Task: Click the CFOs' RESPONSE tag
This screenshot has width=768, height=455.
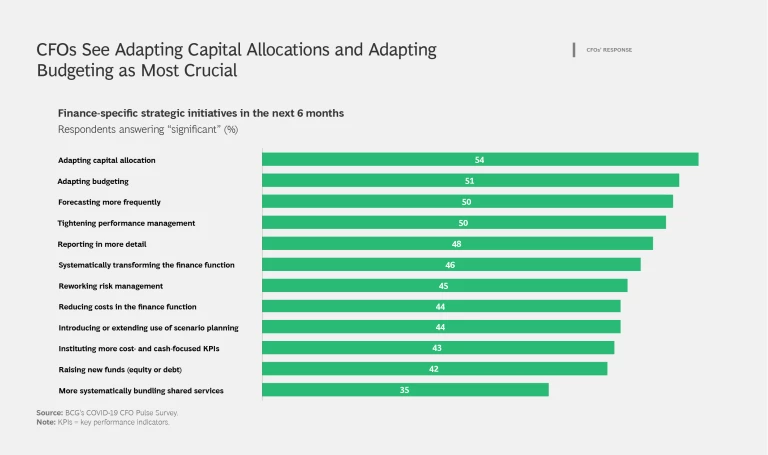Action: coord(608,50)
